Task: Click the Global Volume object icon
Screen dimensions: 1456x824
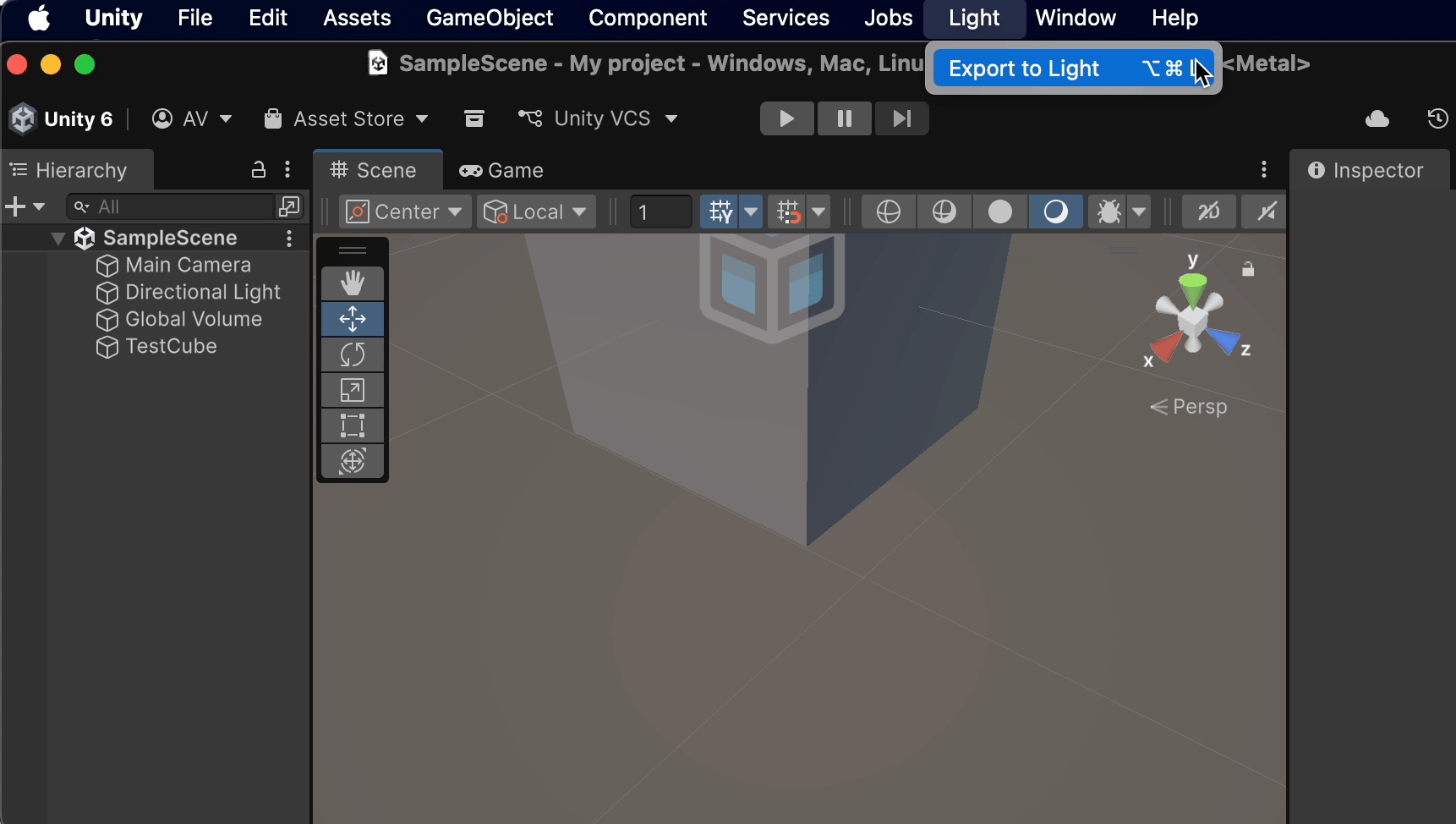Action: coord(107,320)
